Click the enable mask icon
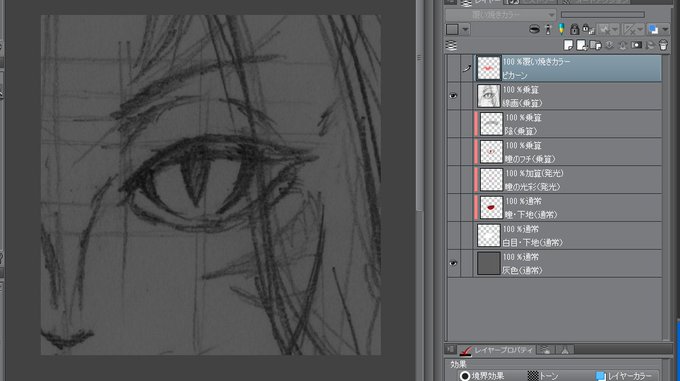 point(604,29)
